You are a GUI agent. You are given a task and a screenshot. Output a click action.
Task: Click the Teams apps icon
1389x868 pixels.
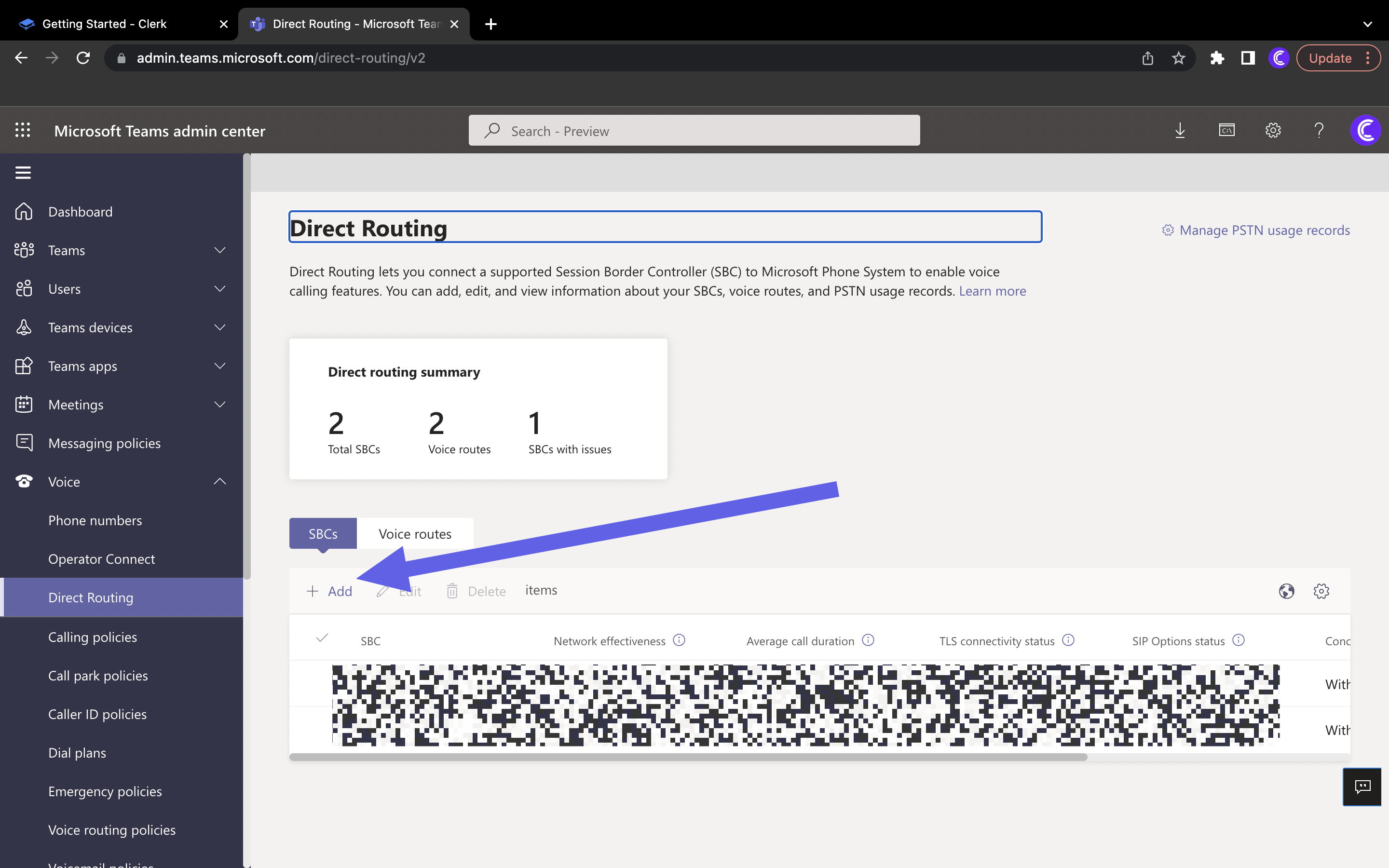click(x=24, y=366)
